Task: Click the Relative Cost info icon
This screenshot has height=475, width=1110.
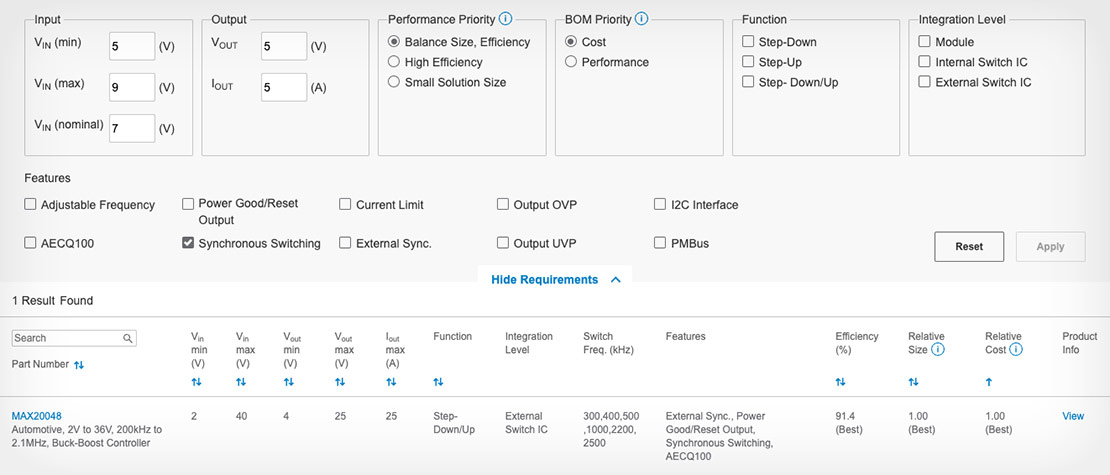Action: tap(1016, 350)
